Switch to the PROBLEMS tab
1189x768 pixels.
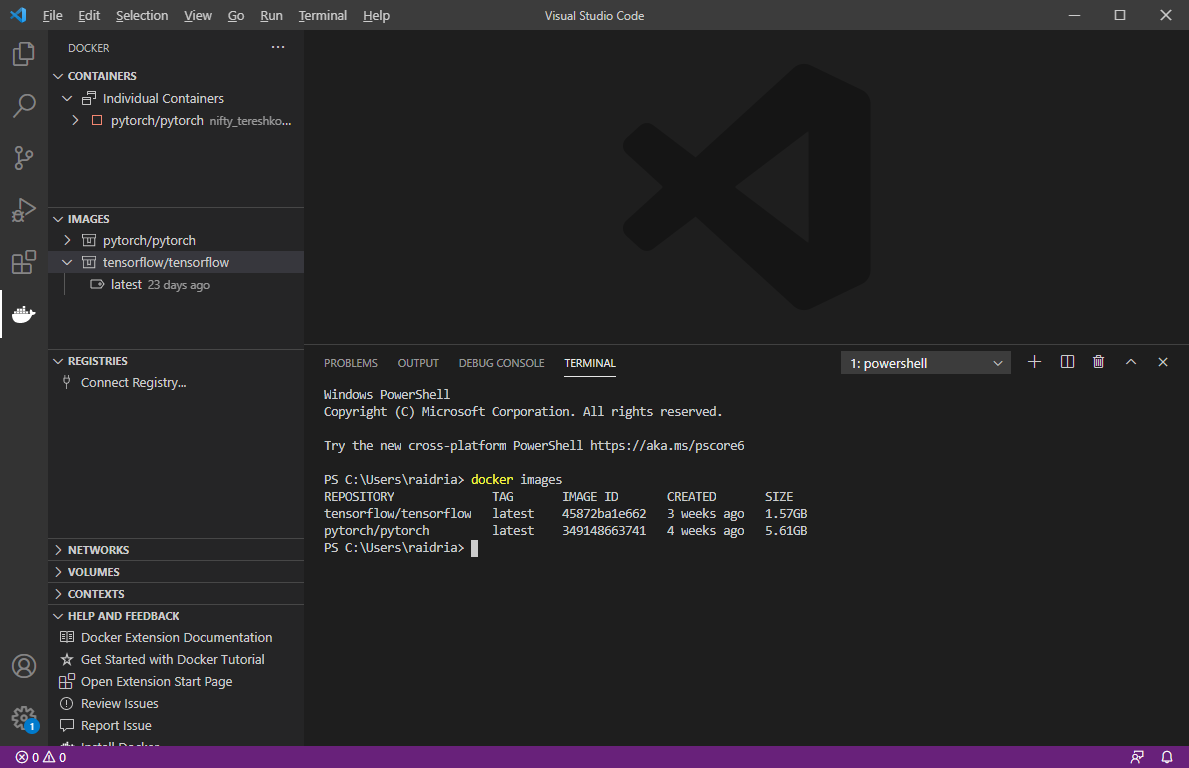[350, 363]
